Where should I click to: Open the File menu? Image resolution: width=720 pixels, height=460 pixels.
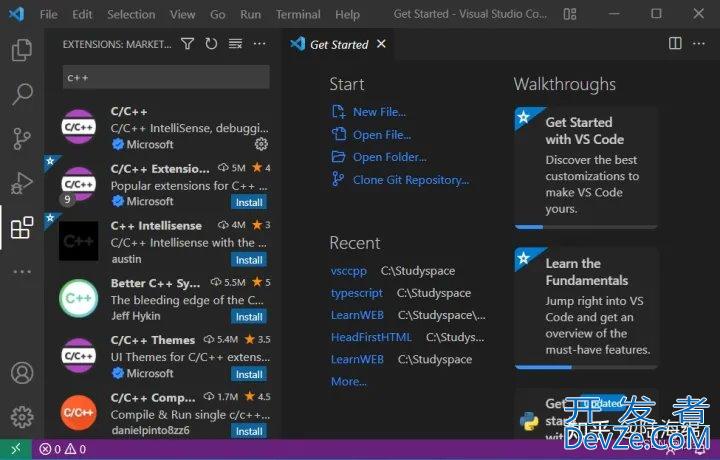coord(49,15)
